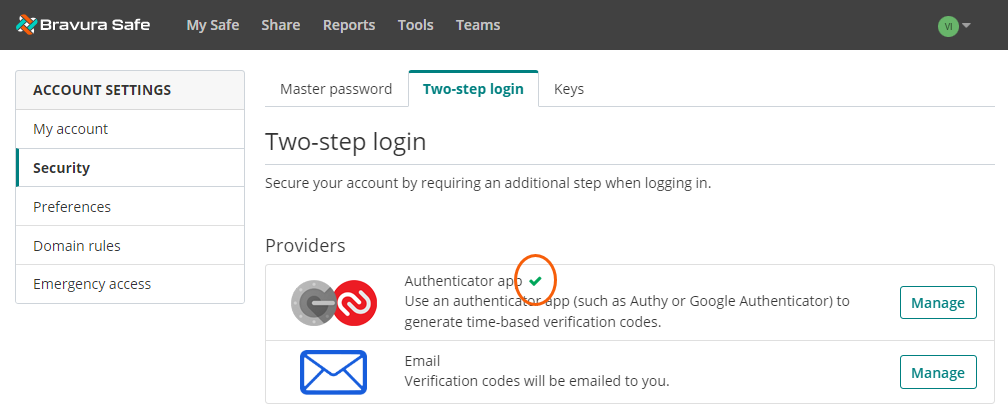
Task: Click 'Verification codes will be emailed' text
Action: point(537,381)
